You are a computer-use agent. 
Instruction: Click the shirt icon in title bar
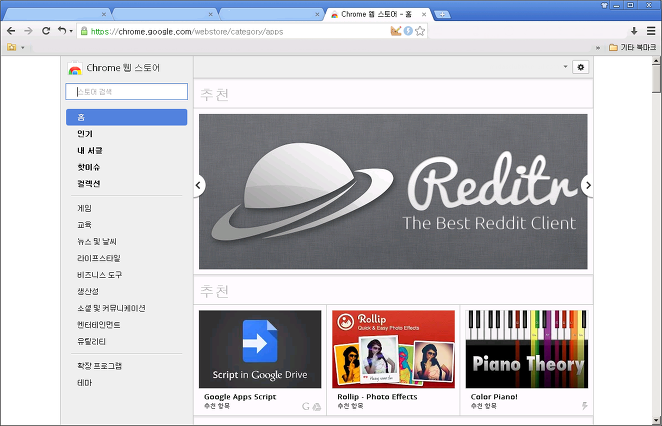tap(605, 5)
